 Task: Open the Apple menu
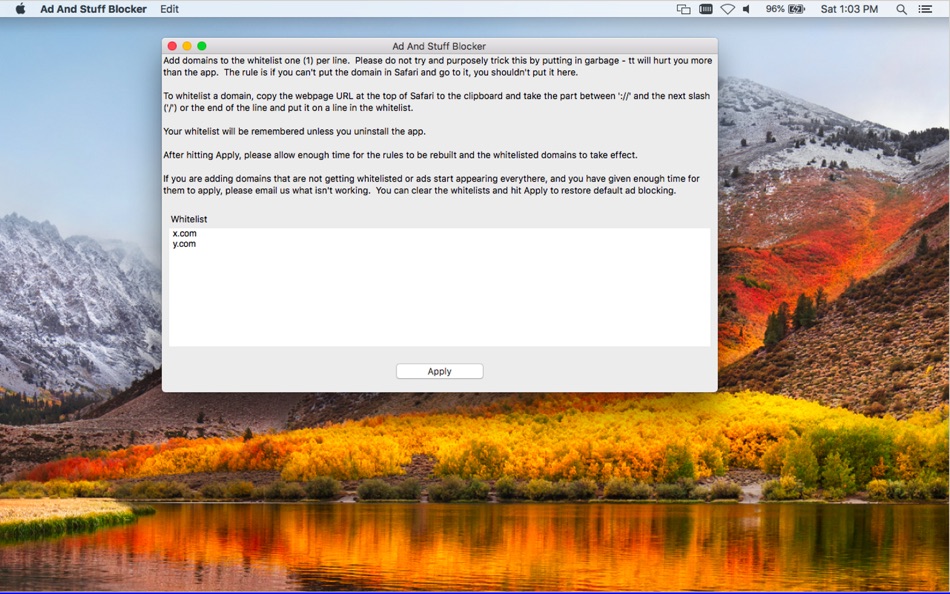click(x=20, y=8)
